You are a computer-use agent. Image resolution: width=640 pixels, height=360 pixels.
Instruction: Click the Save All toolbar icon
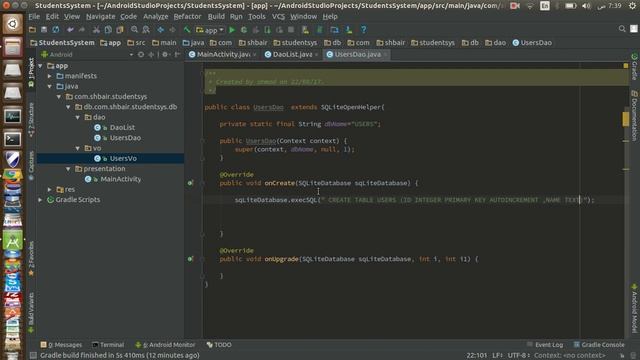(x=44, y=30)
